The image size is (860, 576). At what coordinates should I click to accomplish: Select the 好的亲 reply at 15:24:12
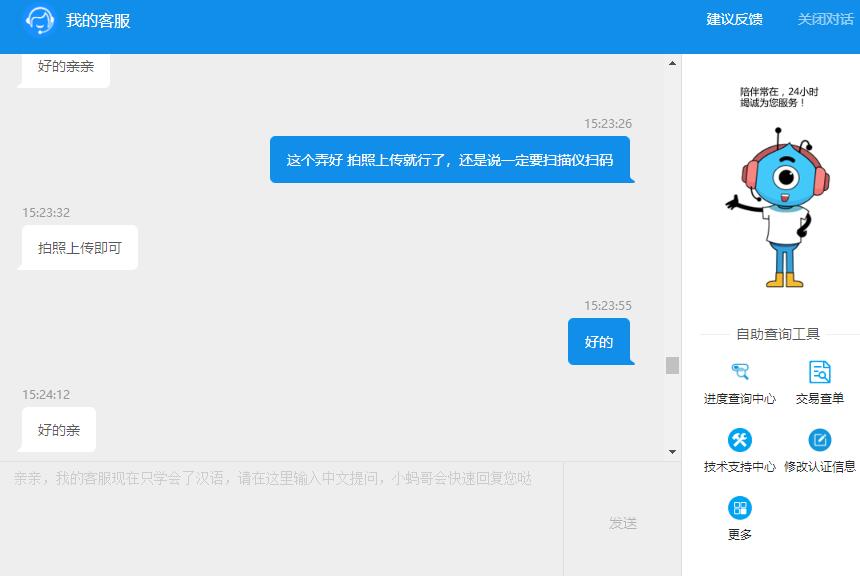point(58,430)
